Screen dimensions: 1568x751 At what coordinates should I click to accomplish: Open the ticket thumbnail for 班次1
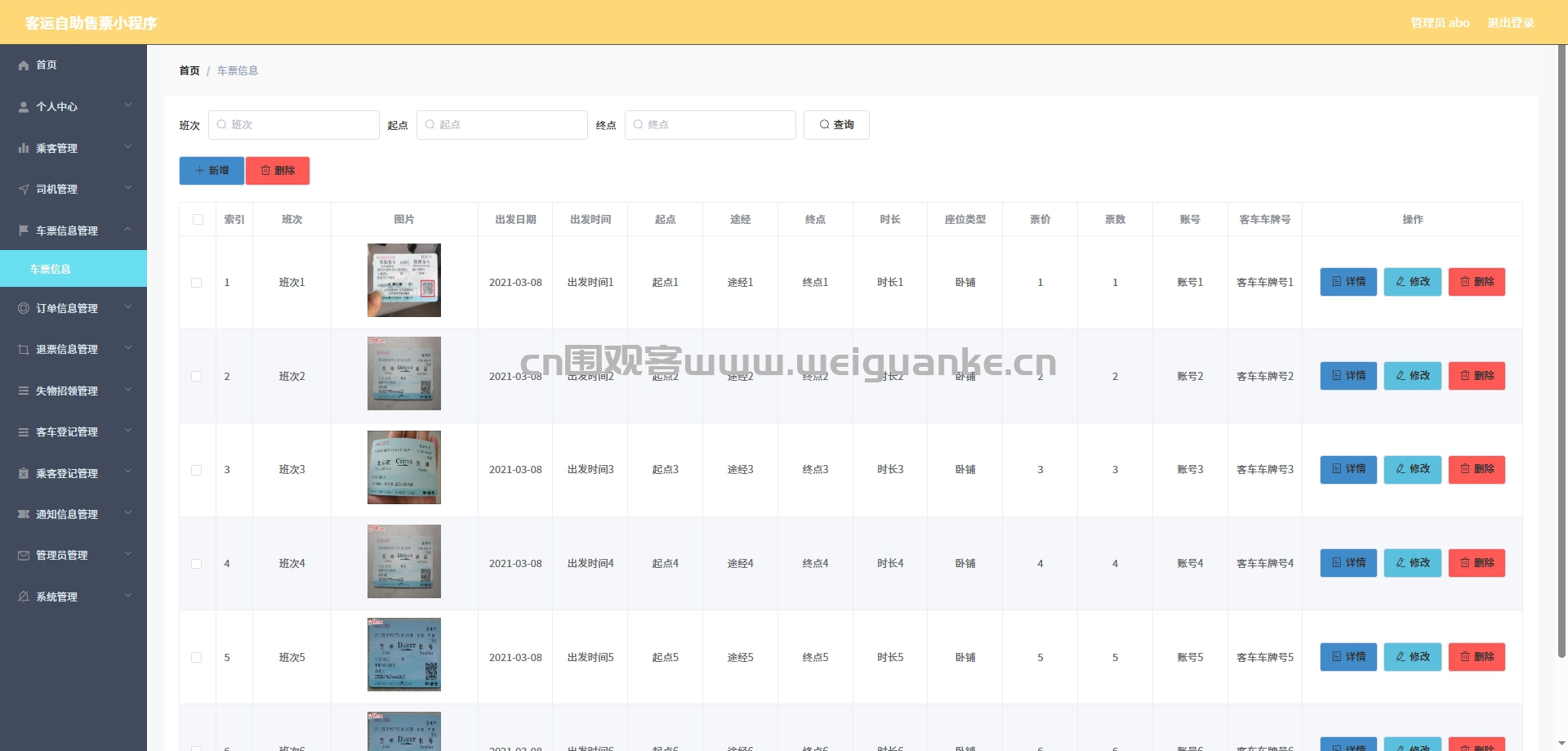[404, 280]
